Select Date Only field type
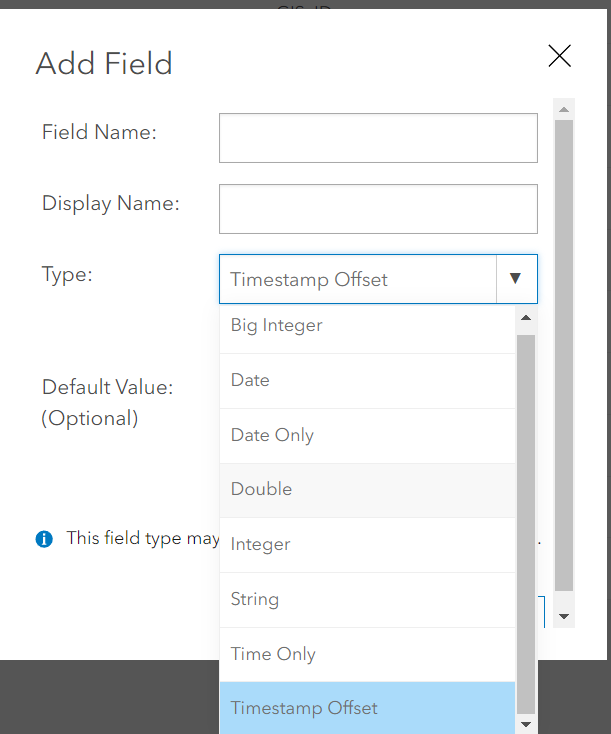 click(x=367, y=436)
